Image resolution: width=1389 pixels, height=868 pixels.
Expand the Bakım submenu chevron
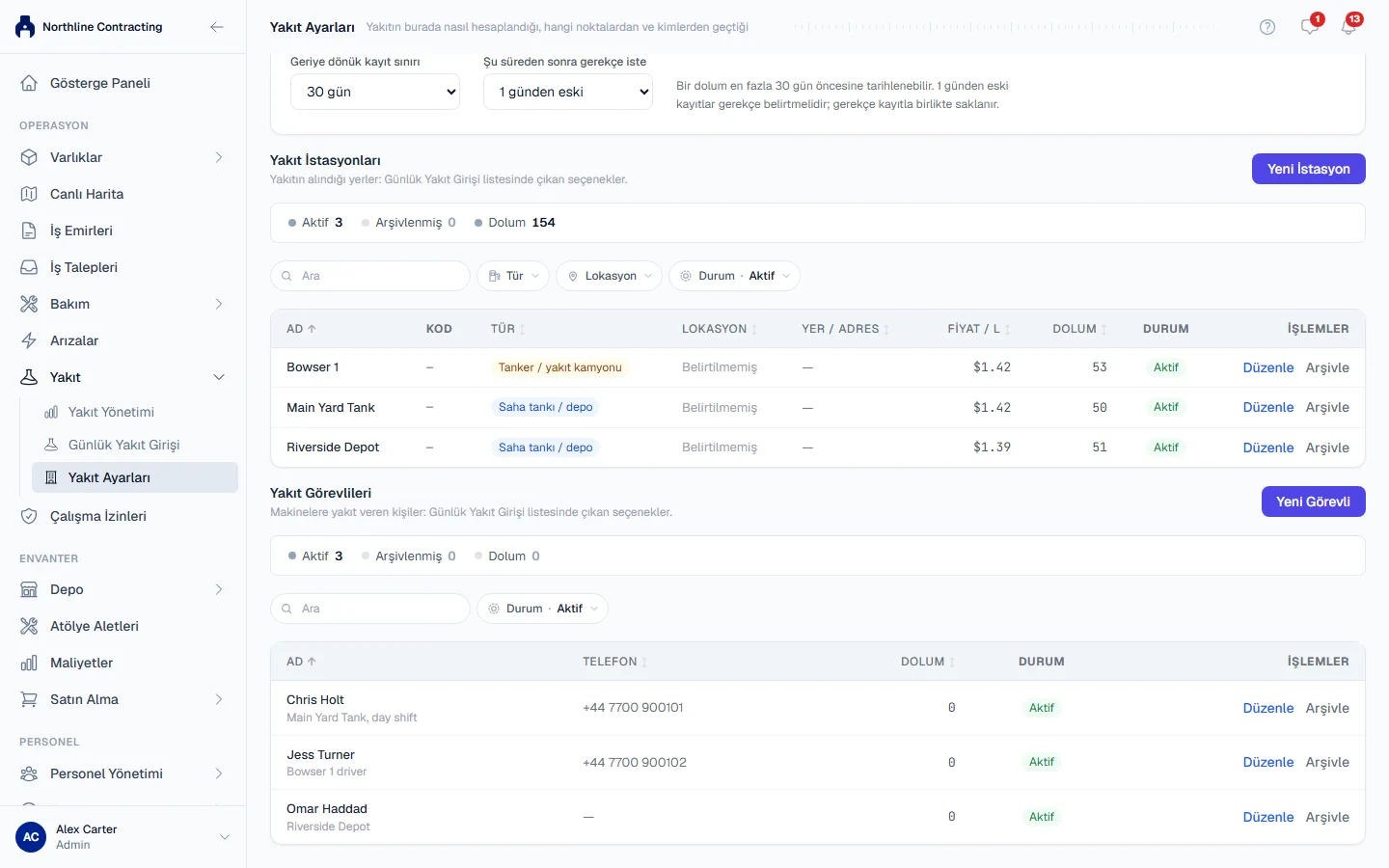pyautogui.click(x=219, y=304)
